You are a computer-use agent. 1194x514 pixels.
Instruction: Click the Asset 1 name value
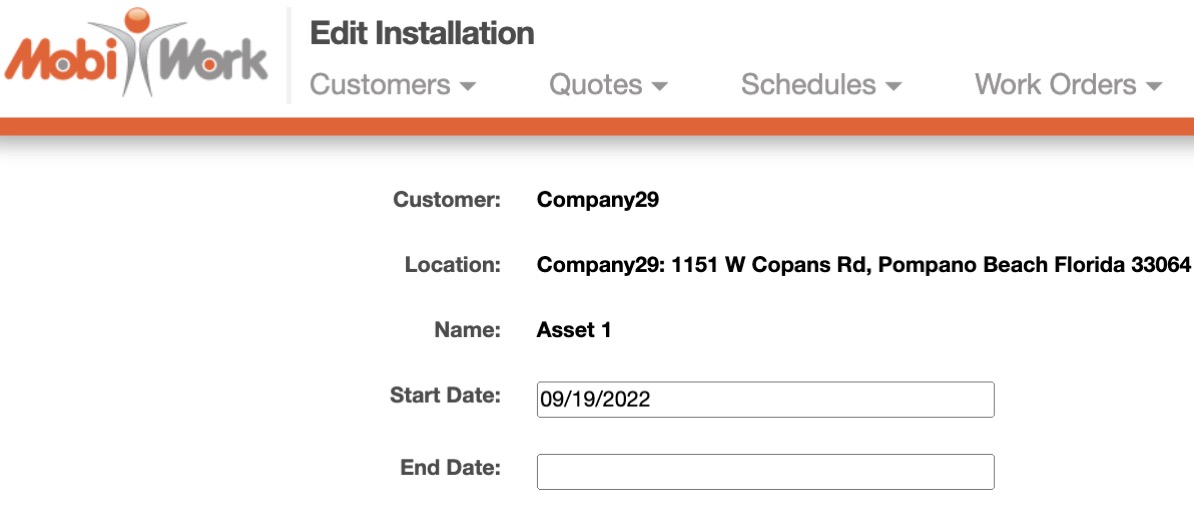click(x=573, y=330)
